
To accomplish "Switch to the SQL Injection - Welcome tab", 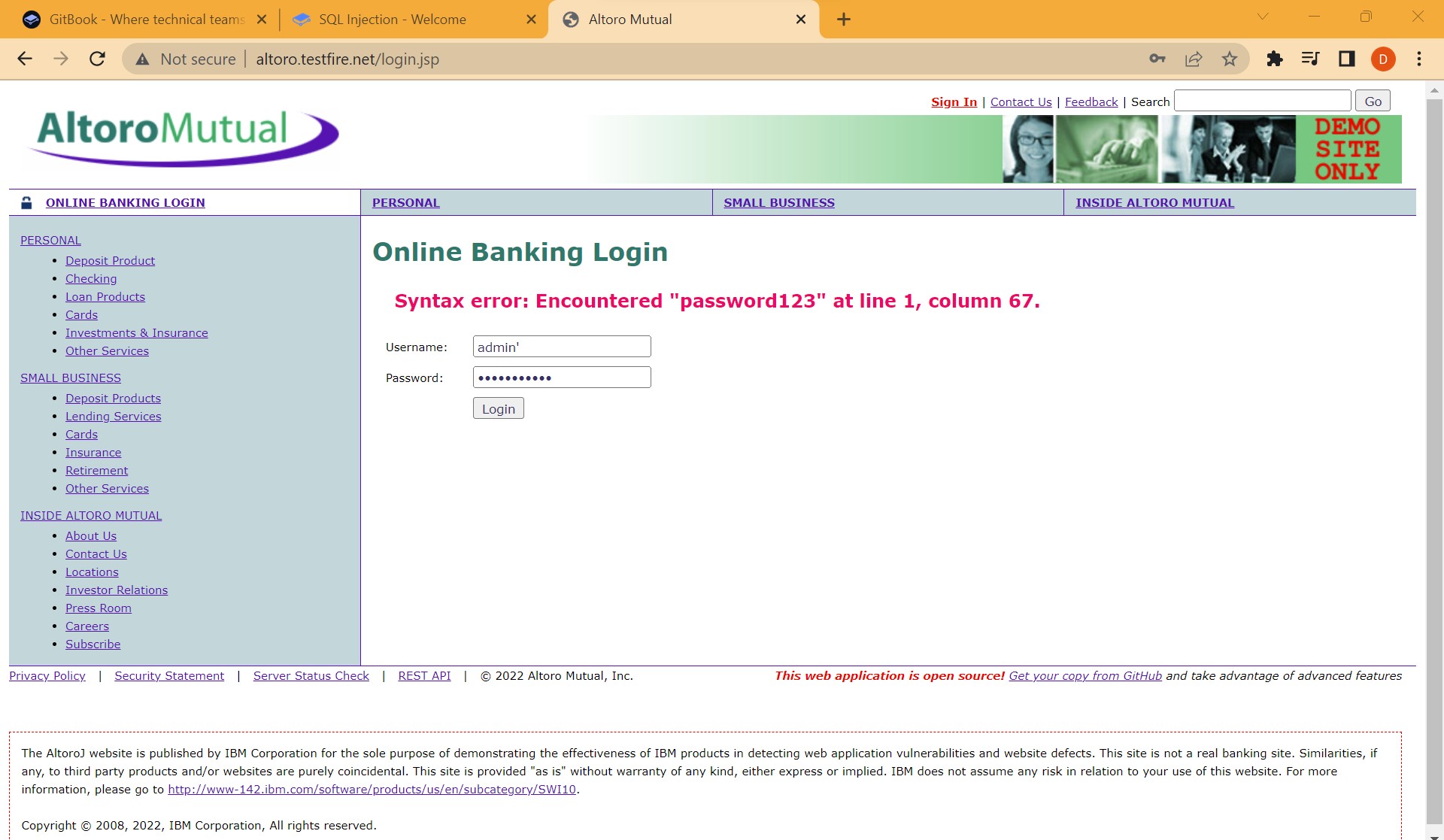I will click(x=392, y=20).
